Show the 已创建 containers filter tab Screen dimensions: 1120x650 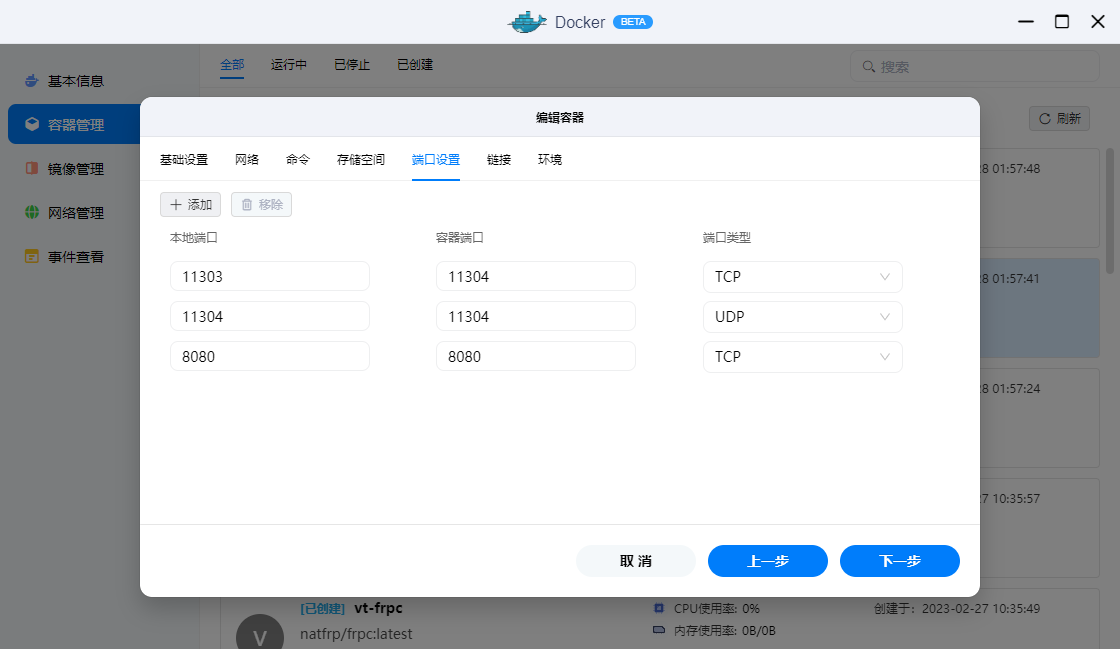tap(415, 64)
